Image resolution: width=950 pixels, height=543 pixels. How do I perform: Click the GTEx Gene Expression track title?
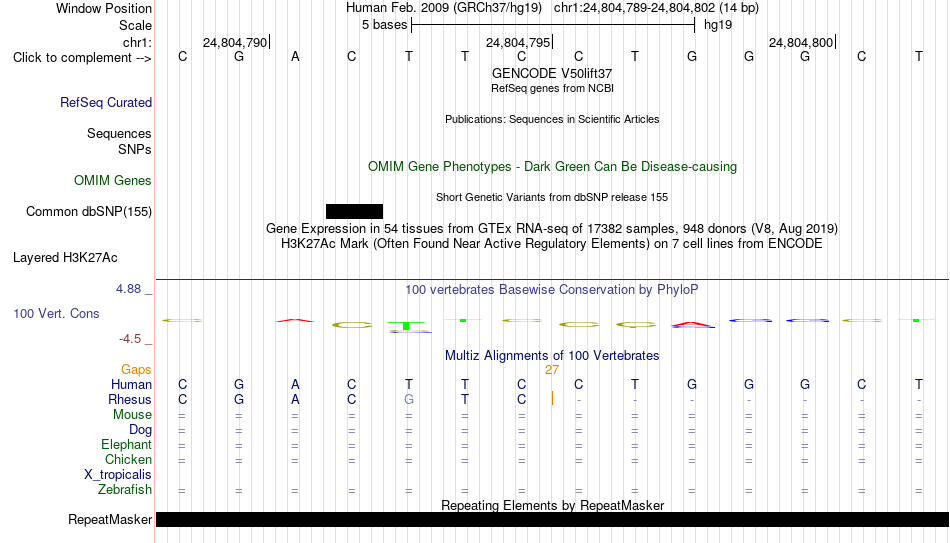(552, 228)
